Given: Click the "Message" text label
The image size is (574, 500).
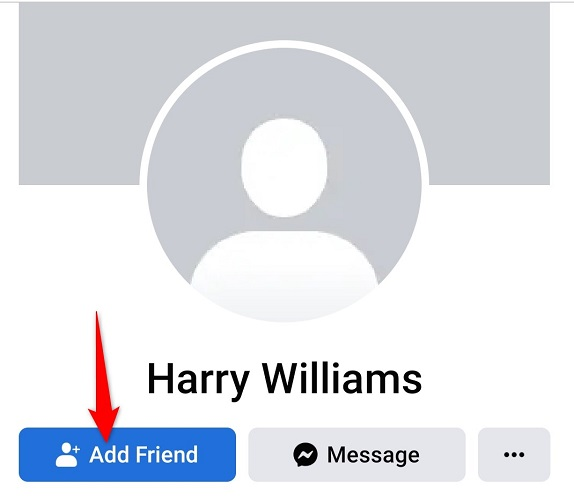Looking at the screenshot, I should [x=373, y=455].
